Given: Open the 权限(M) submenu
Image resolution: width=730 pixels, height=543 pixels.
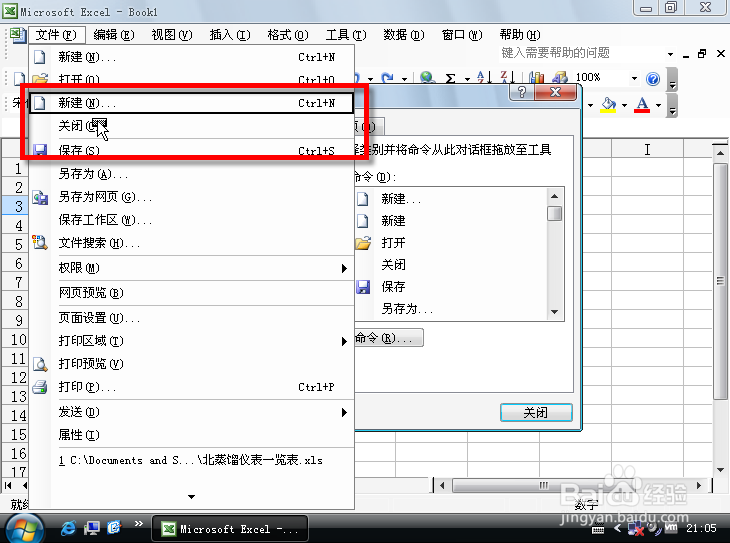Looking at the screenshot, I should (191, 268).
